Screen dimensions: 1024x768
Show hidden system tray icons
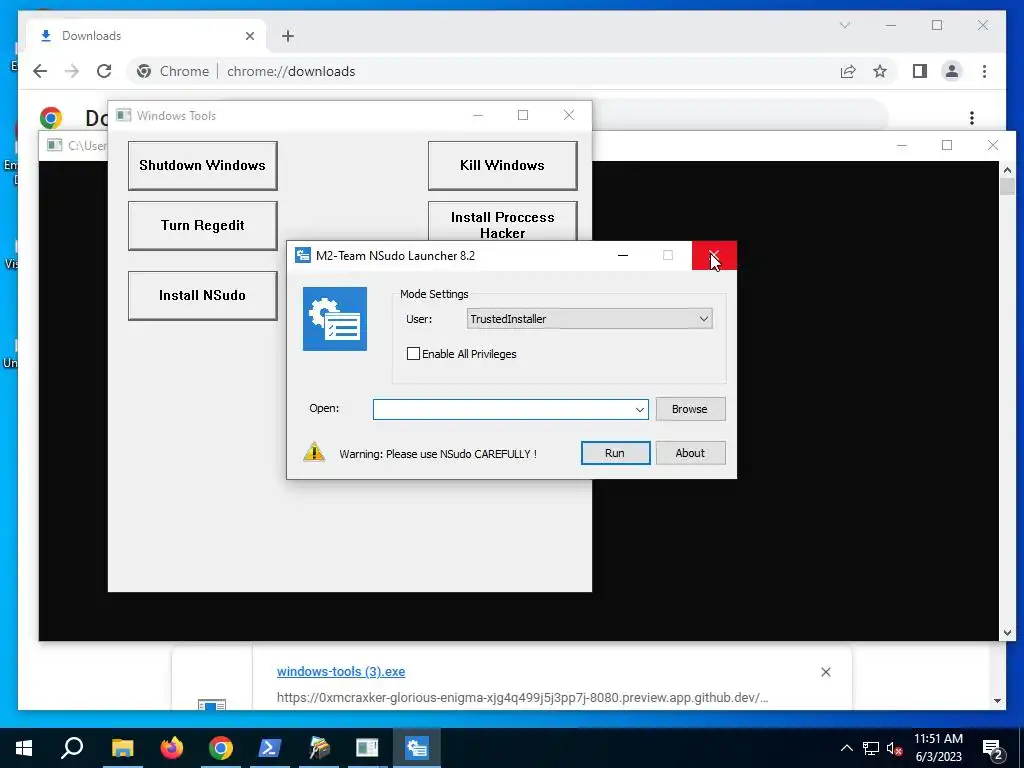(x=846, y=748)
